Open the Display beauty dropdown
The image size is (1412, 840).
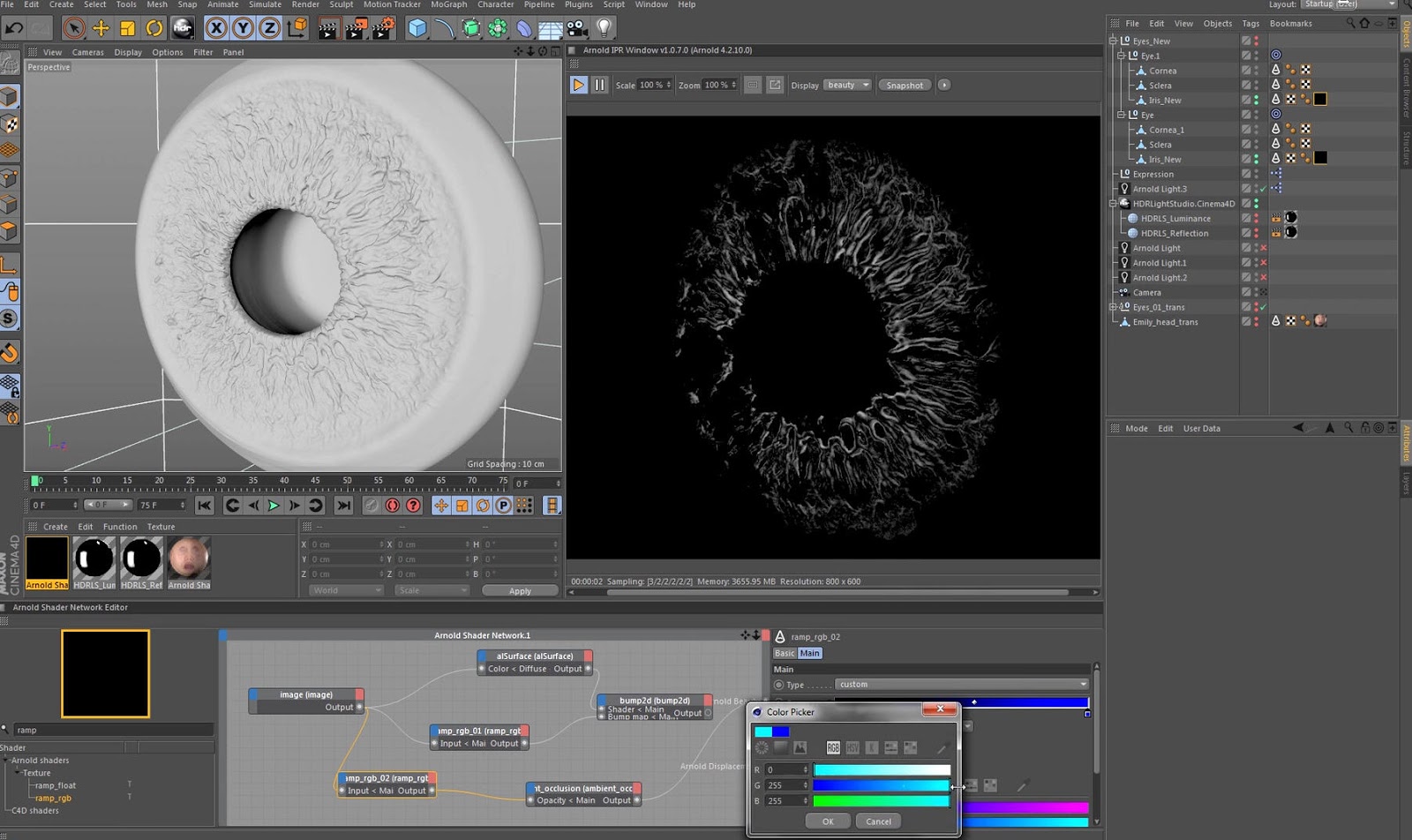pyautogui.click(x=847, y=85)
